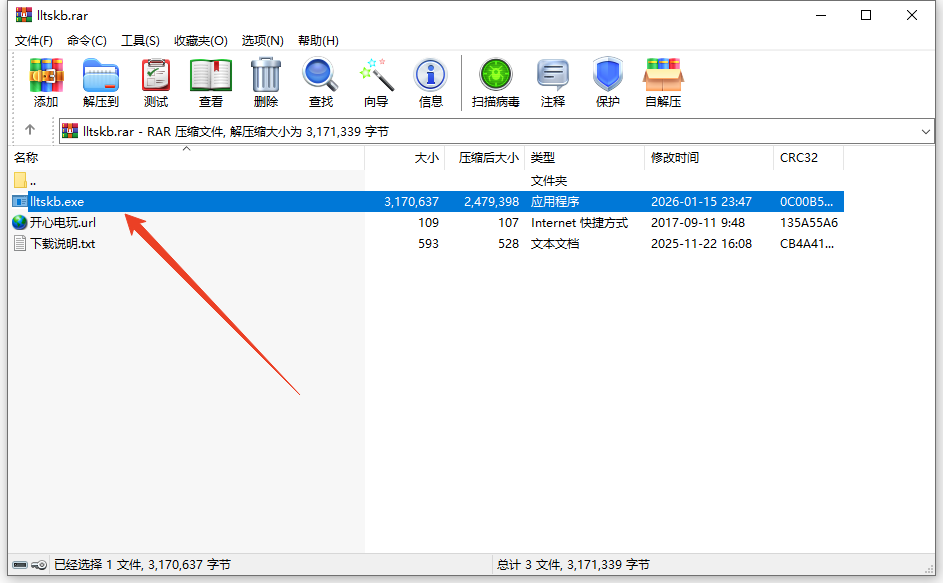The image size is (943, 583).
Task: Click the 文件夹 type cell
Action: pyautogui.click(x=548, y=180)
